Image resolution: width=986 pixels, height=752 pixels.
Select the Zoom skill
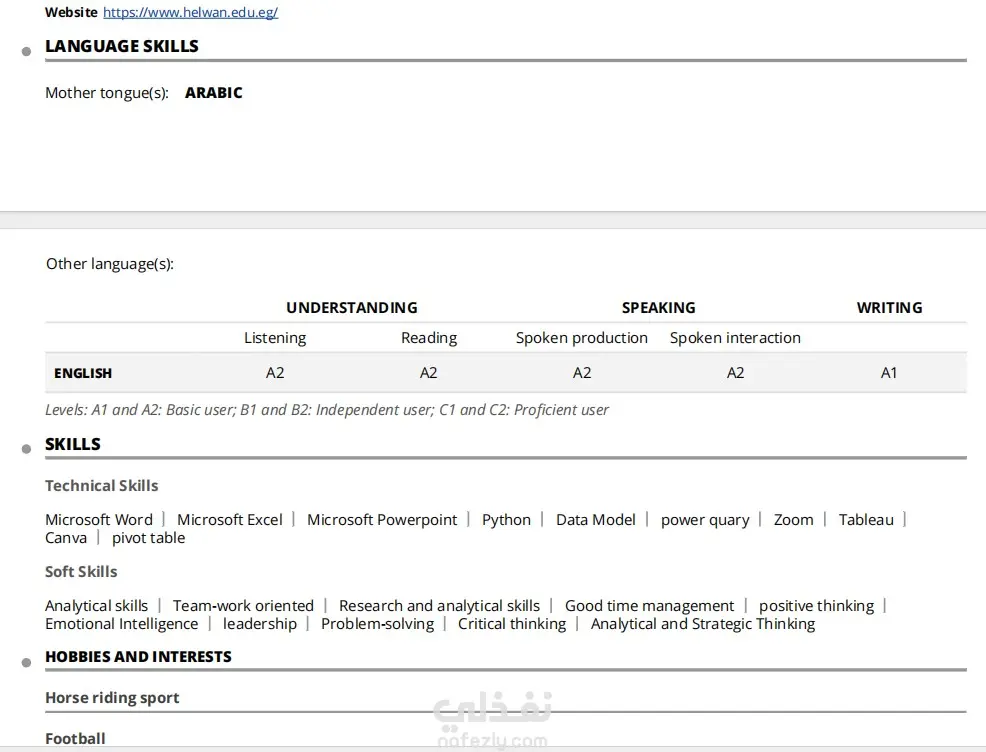(x=794, y=520)
